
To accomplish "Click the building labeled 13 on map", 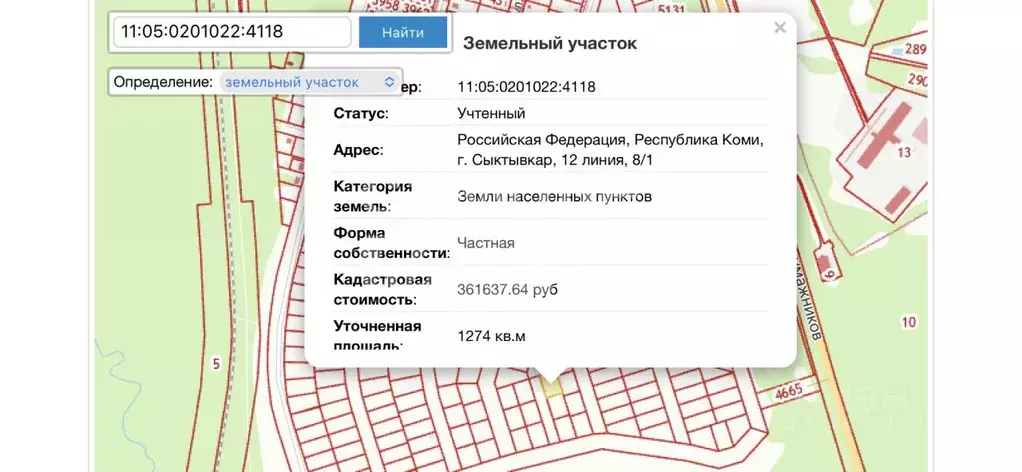I will point(903,153).
